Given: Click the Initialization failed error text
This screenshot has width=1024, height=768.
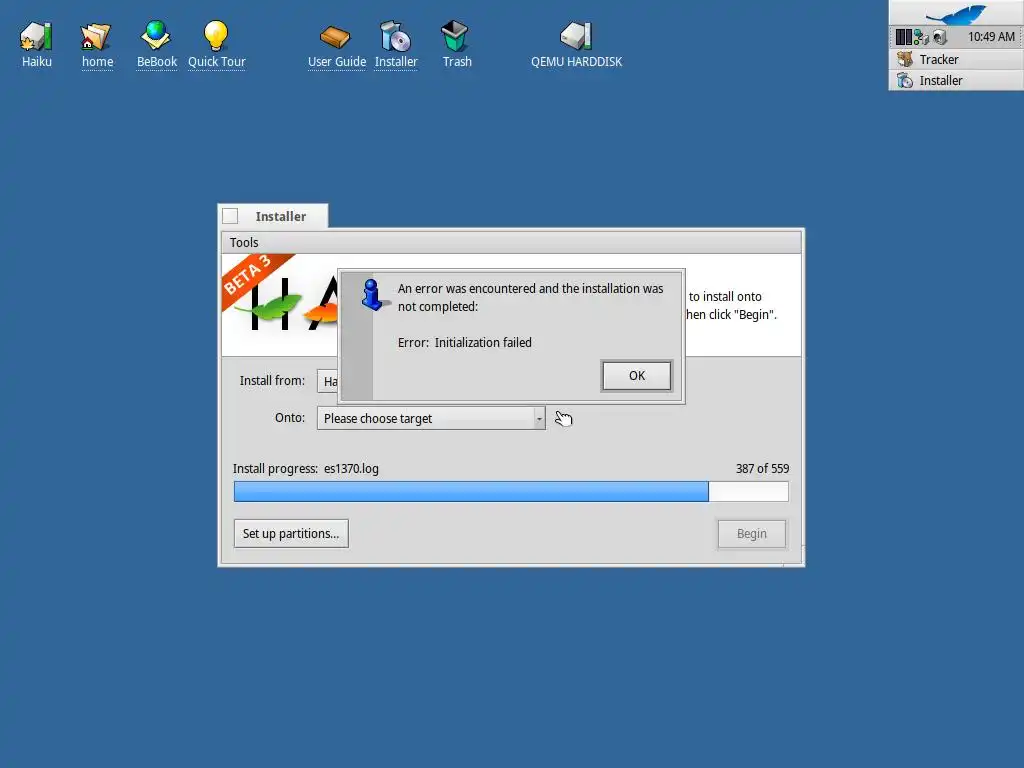Looking at the screenshot, I should 483,342.
